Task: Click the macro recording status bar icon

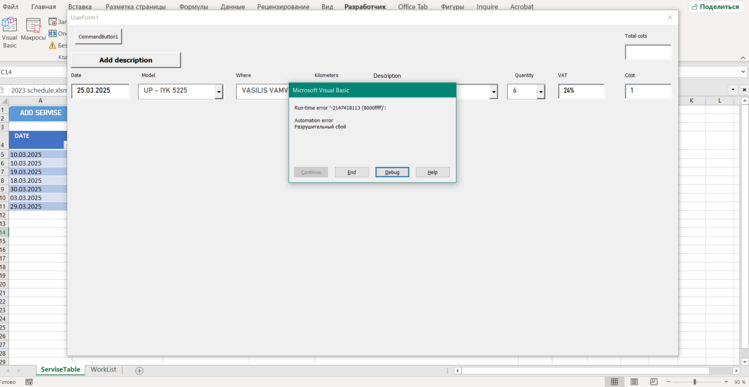Action: coord(29,382)
